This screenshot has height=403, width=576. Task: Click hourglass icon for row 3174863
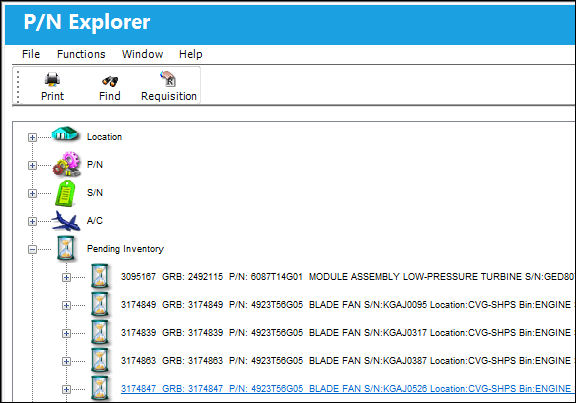tap(100, 360)
